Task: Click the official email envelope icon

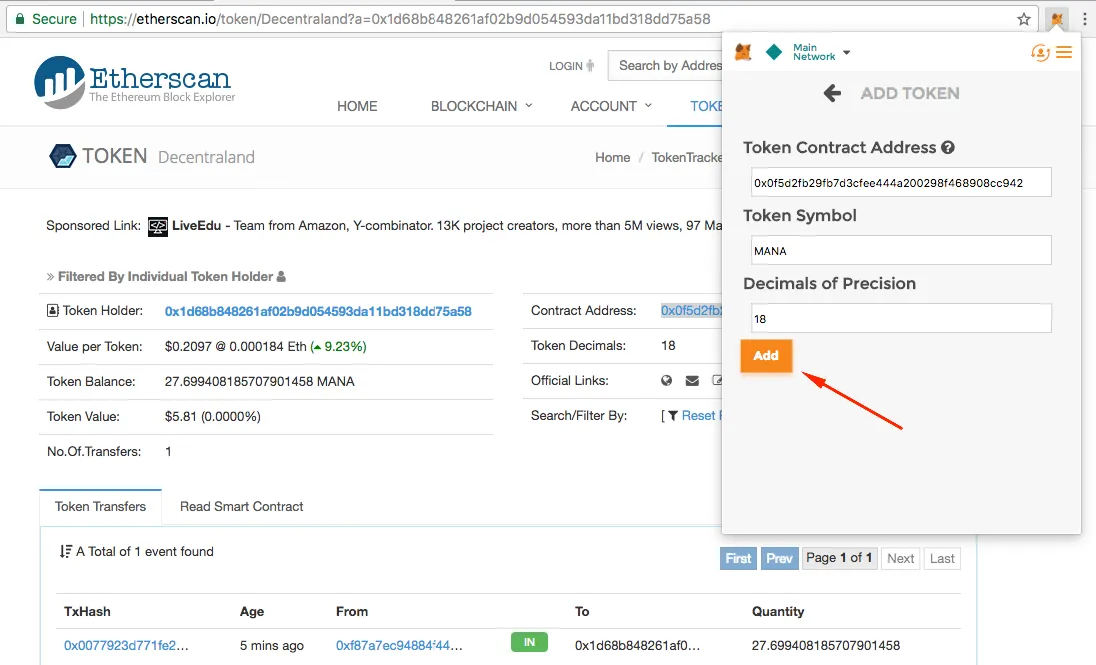Action: [692, 380]
